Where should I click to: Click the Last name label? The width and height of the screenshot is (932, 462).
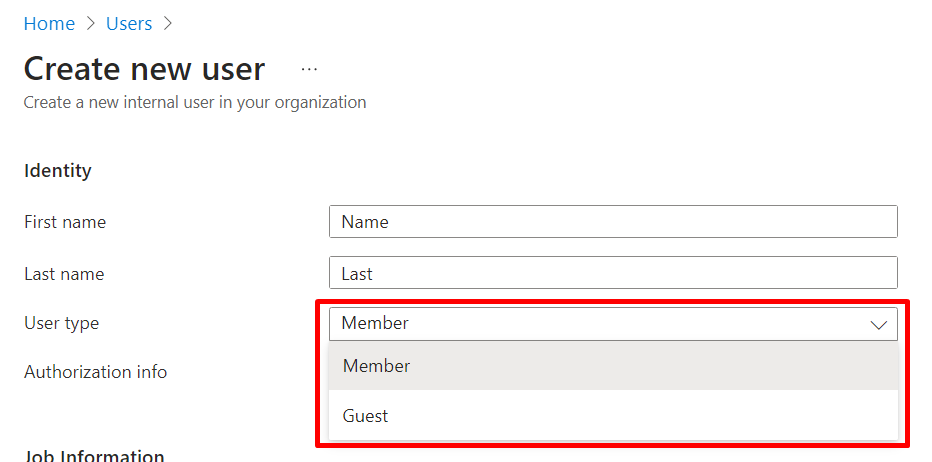[x=64, y=274]
